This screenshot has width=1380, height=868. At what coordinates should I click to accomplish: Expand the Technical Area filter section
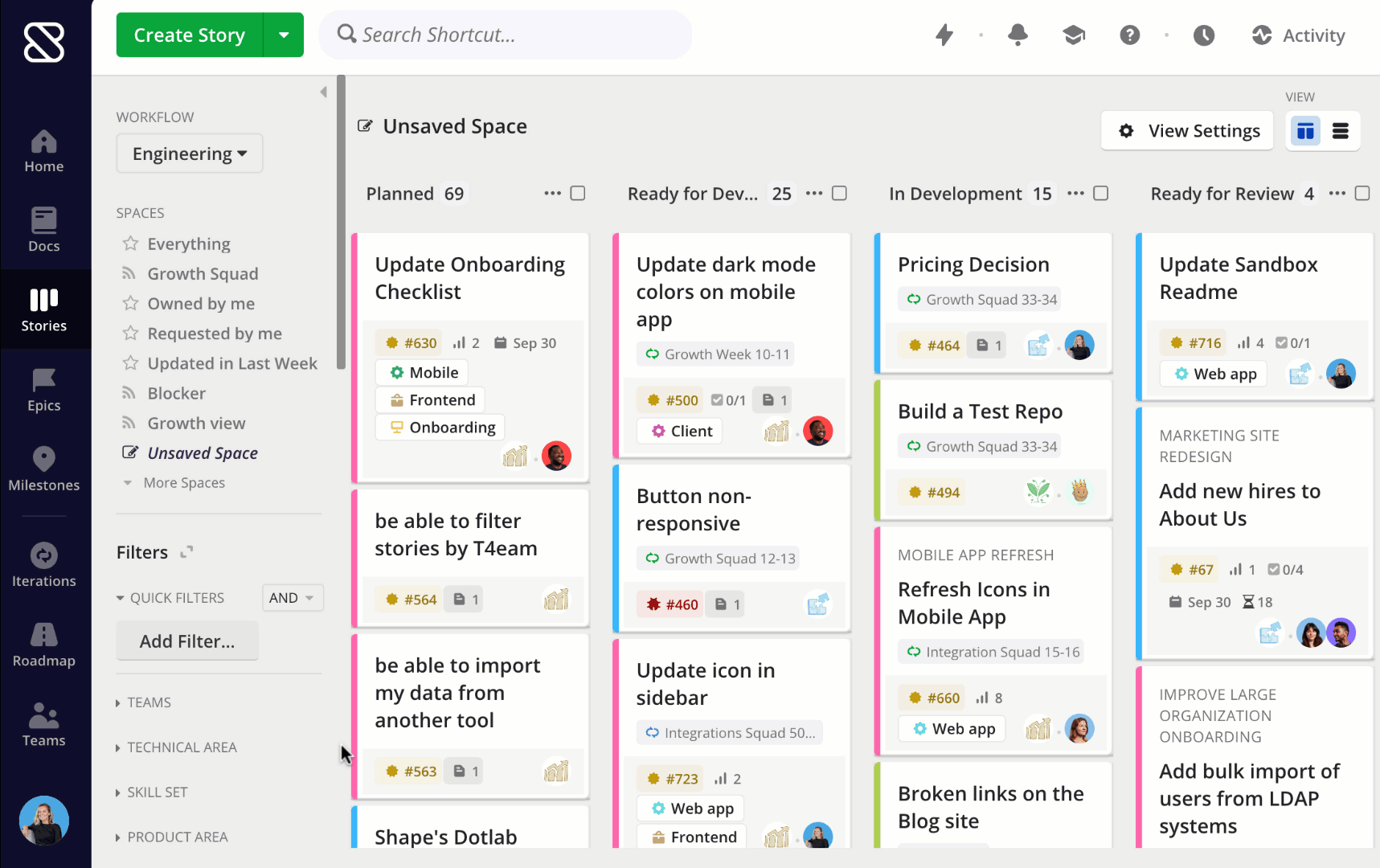[182, 747]
